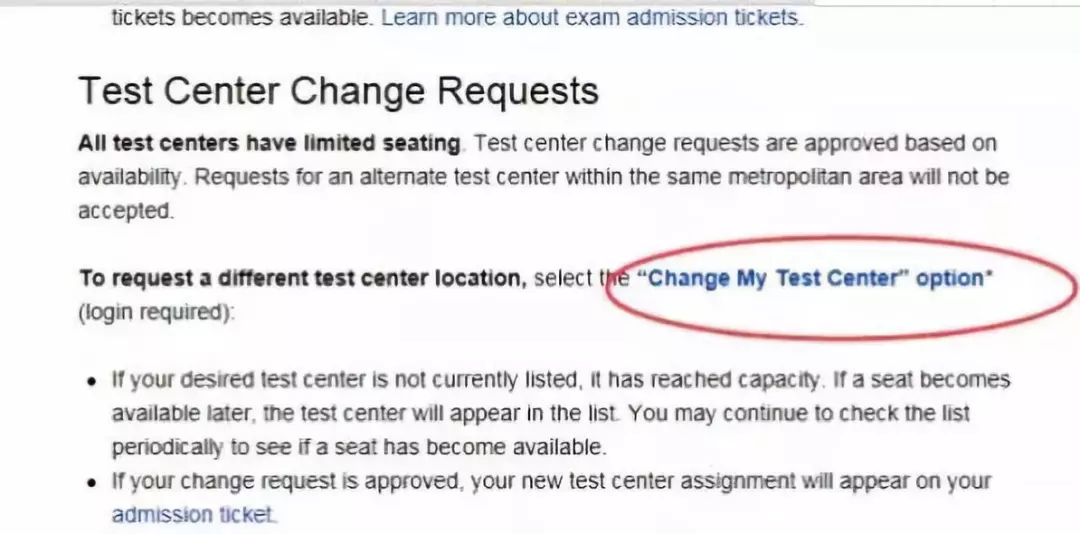Click bold text 'All test centers have limited seating'
The width and height of the screenshot is (1080, 534).
(x=269, y=143)
